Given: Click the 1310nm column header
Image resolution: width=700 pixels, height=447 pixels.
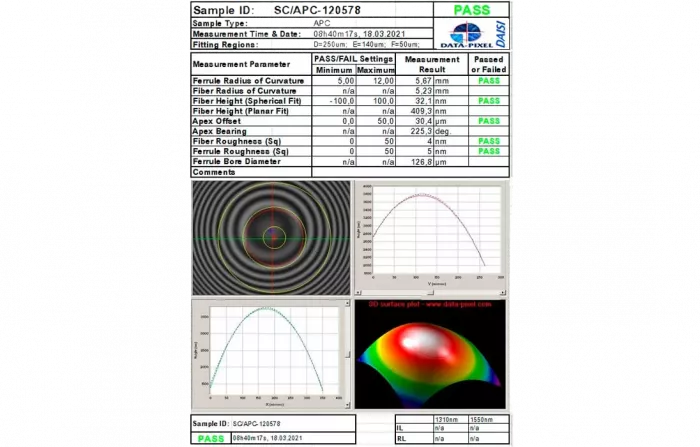Looking at the screenshot, I should (446, 419).
